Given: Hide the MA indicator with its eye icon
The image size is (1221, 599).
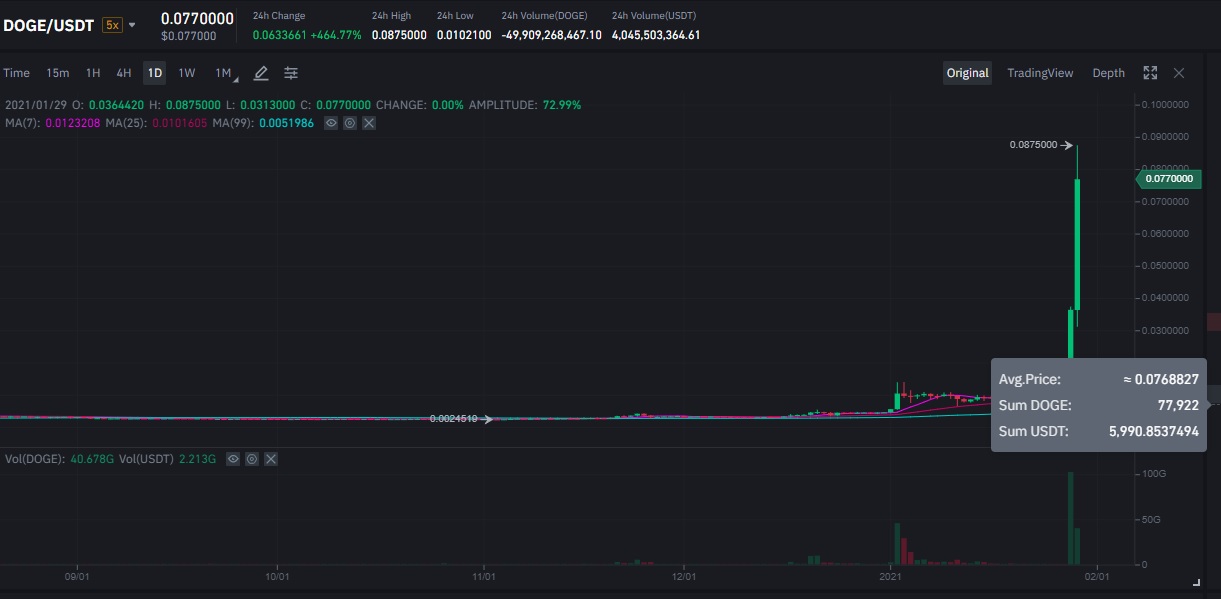Looking at the screenshot, I should [x=331, y=122].
